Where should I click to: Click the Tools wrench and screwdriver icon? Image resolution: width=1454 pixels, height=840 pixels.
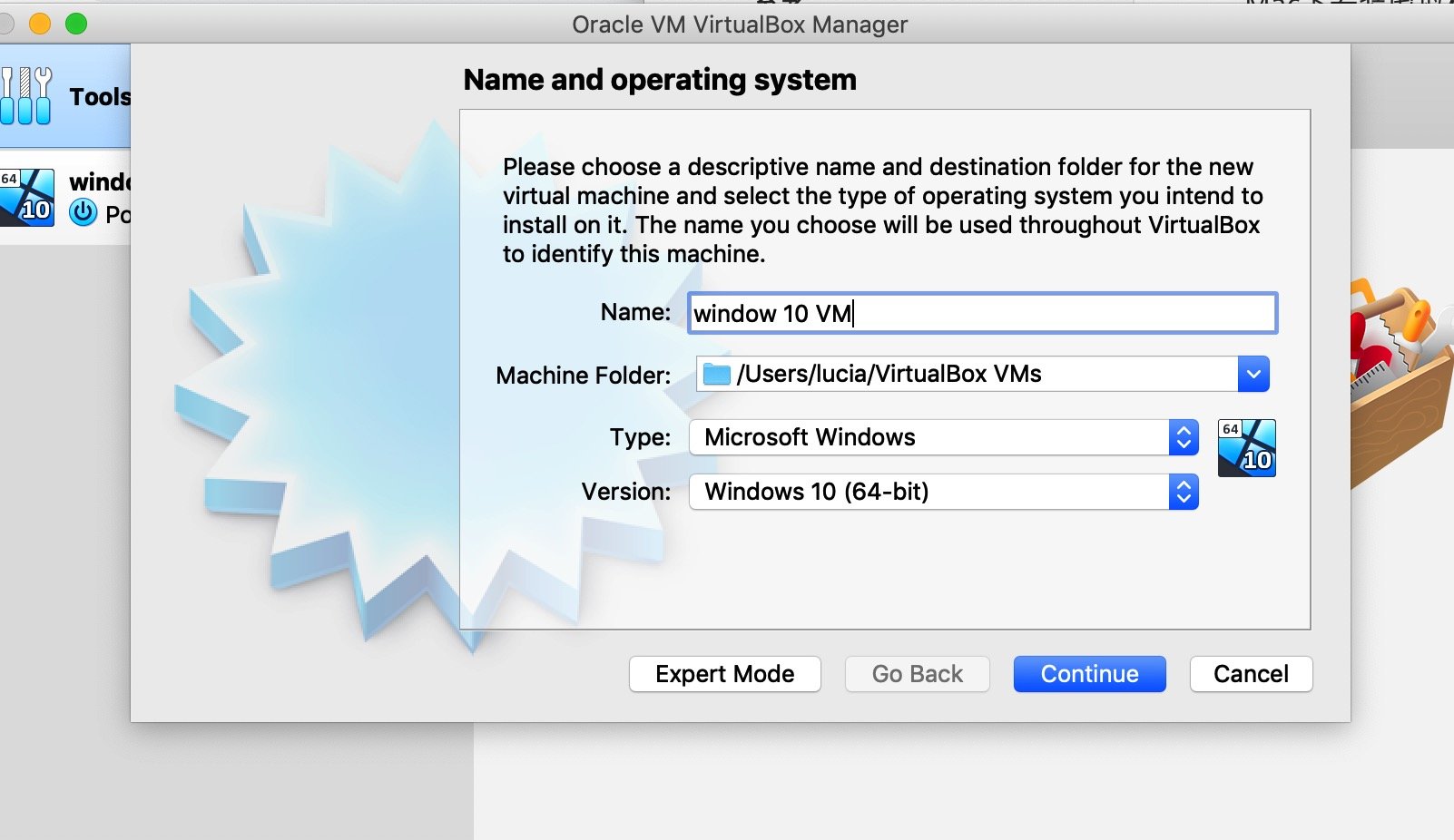pyautogui.click(x=25, y=96)
